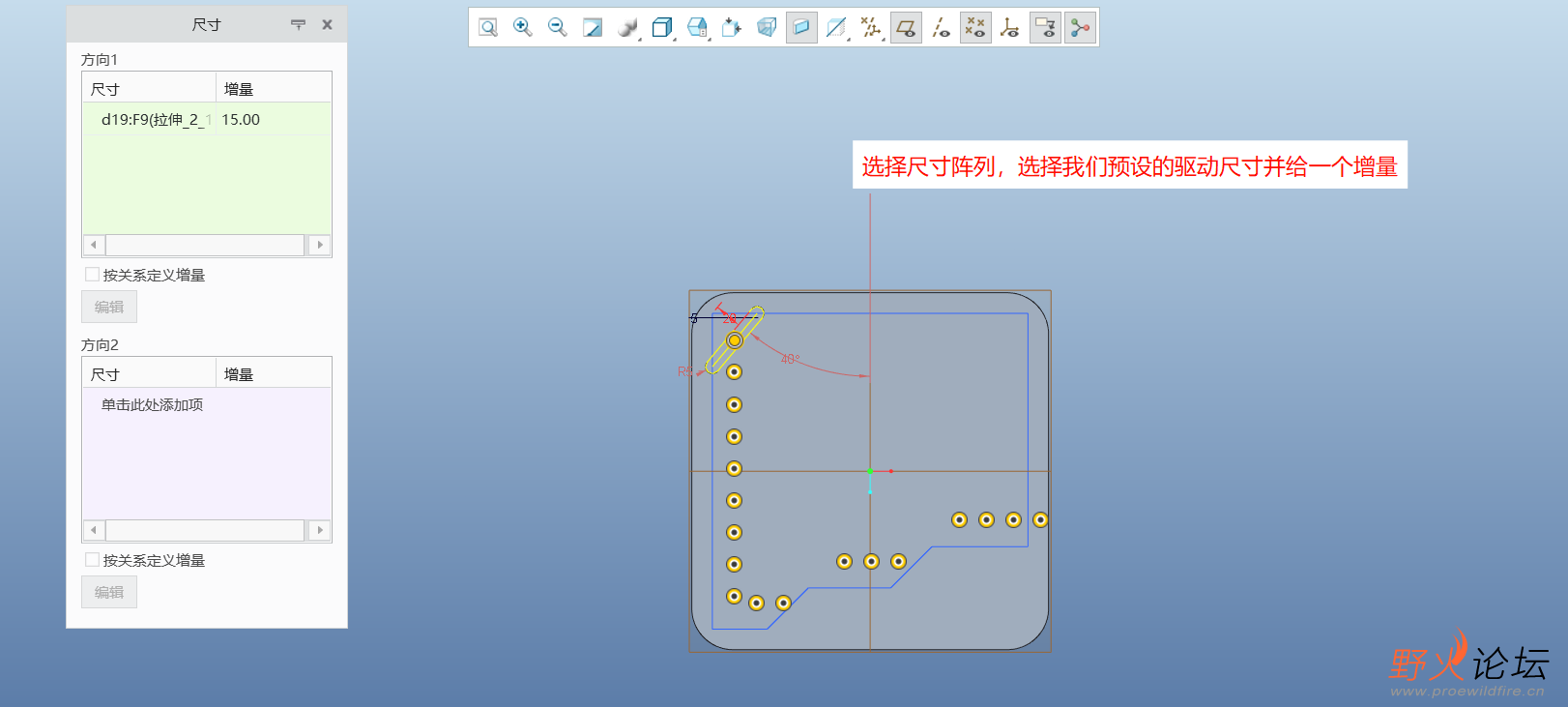Viewport: 1568px width, 707px height.
Task: Click the direction 1 编辑 button
Action: pos(109,307)
